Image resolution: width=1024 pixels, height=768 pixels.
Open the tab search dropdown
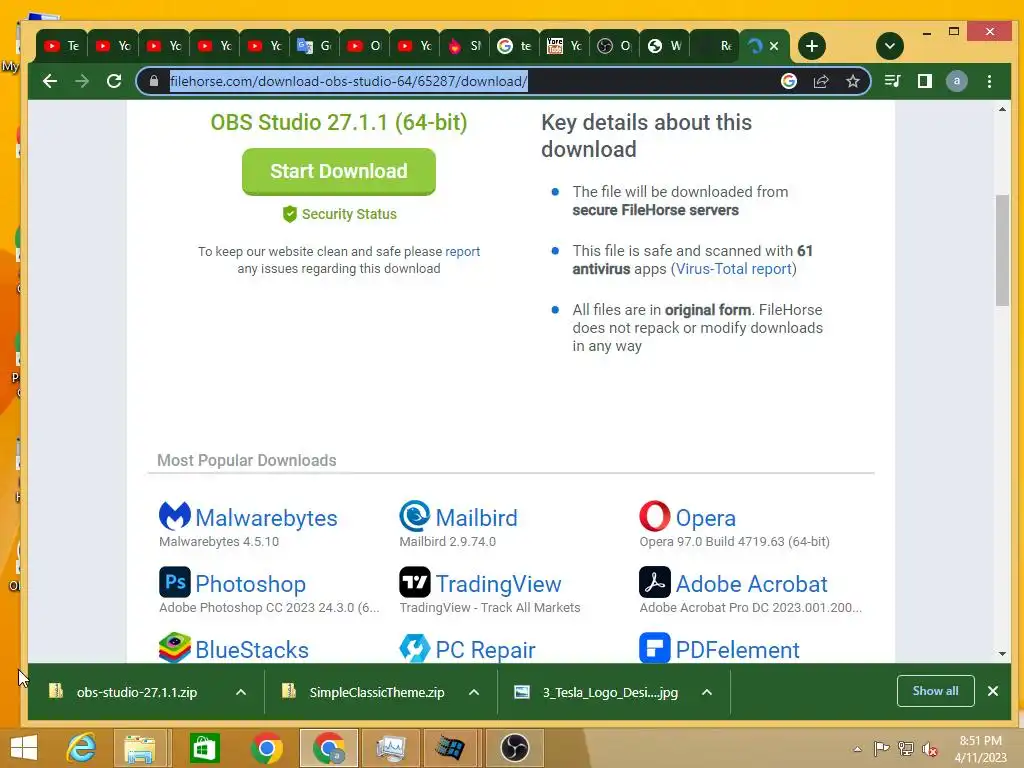(889, 46)
